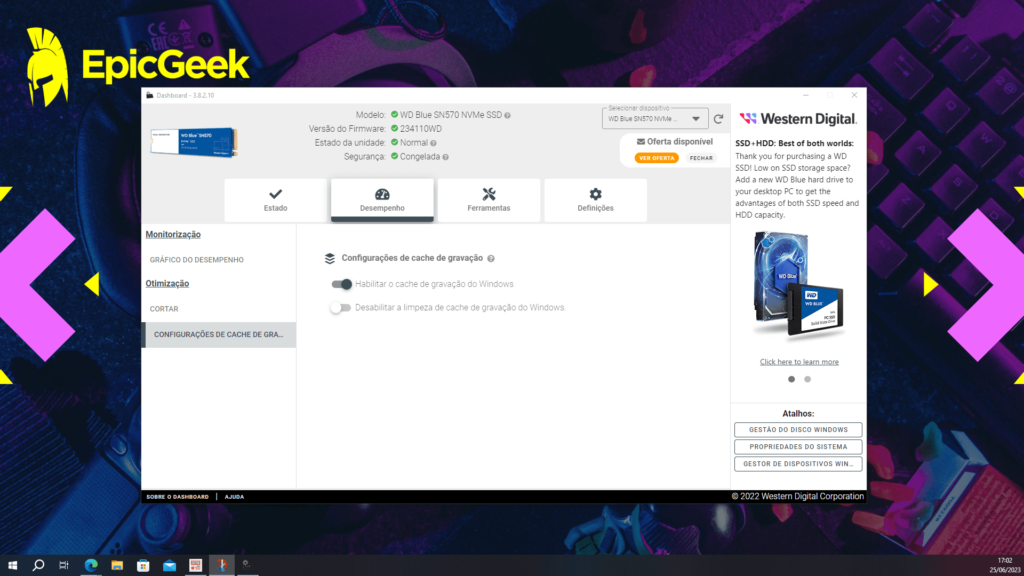The height and width of the screenshot is (576, 1024).
Task: Click the orange VER OFERTA button
Action: coord(657,158)
